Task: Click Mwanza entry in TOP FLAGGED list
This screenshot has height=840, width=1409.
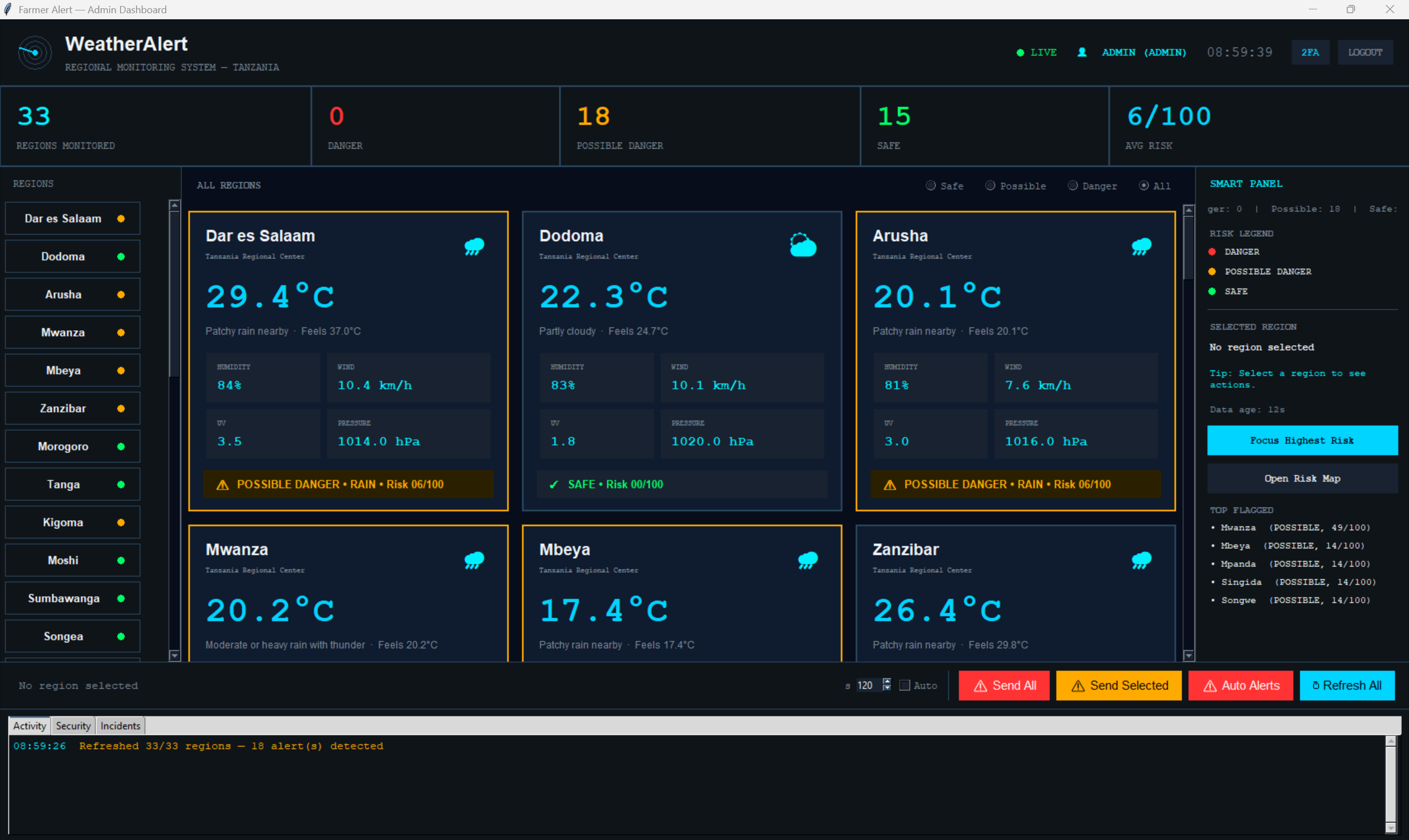Action: pos(1290,527)
